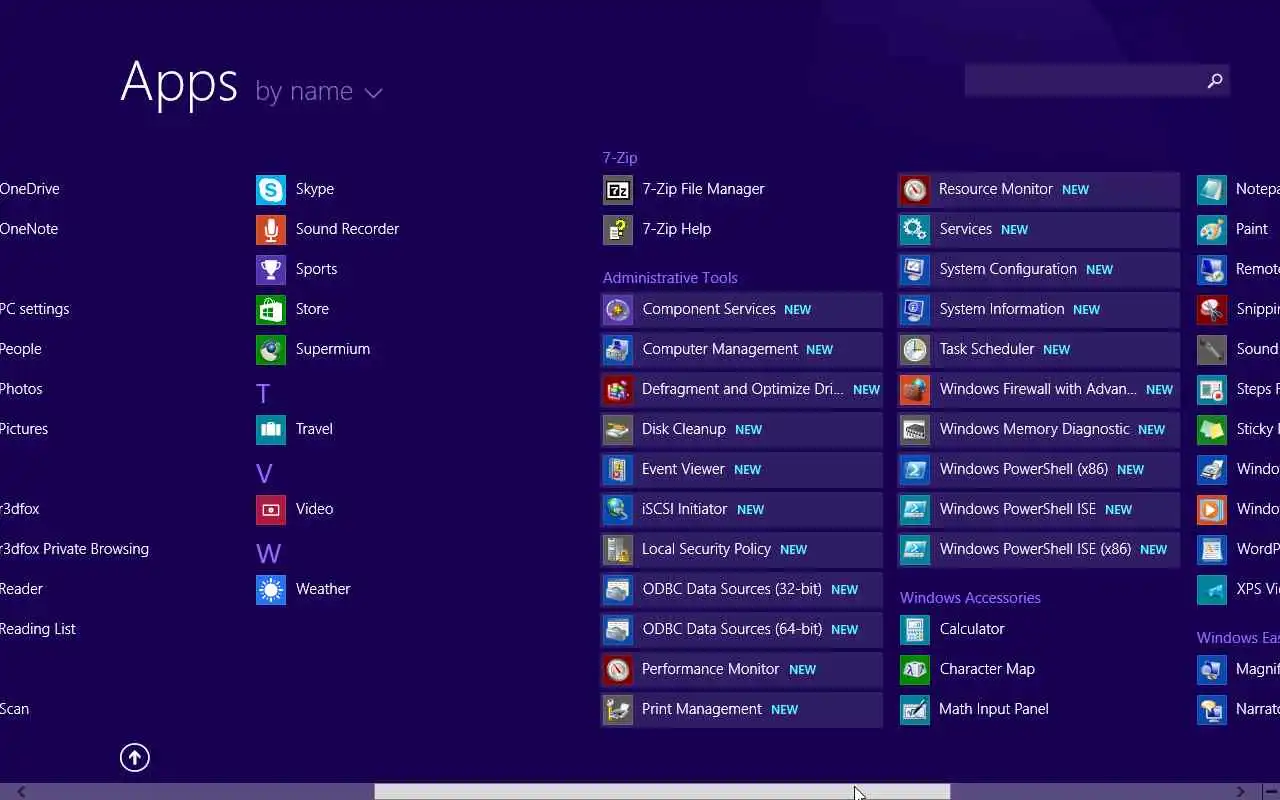Open Task Scheduler clock icon
This screenshot has height=800, width=1280.
[915, 349]
